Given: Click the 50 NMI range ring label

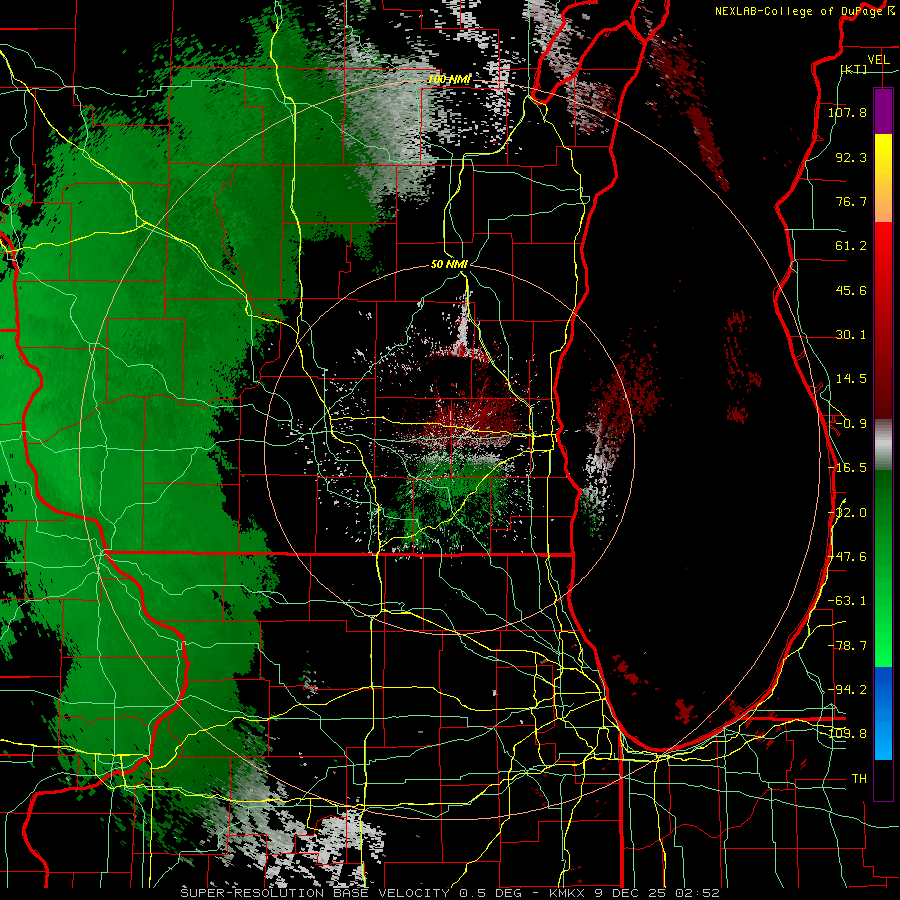Looking at the screenshot, I should point(449,264).
